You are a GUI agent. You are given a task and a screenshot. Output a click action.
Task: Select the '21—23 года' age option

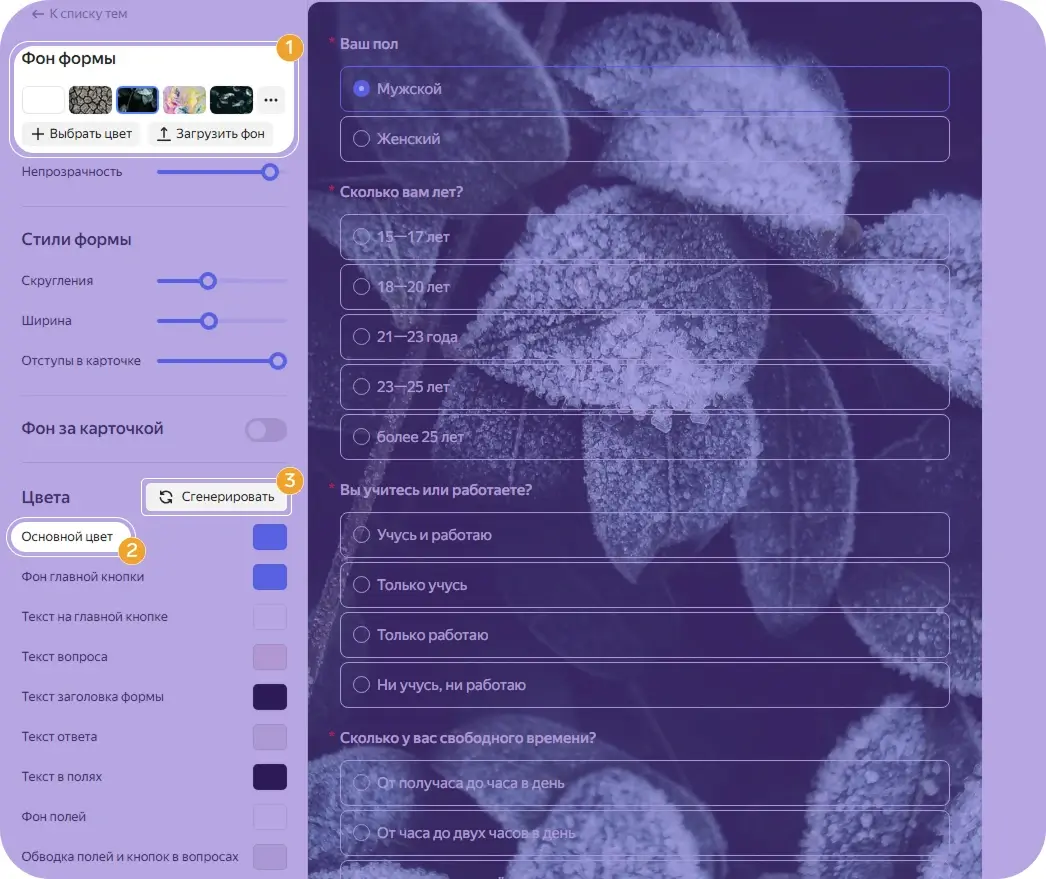pos(644,337)
